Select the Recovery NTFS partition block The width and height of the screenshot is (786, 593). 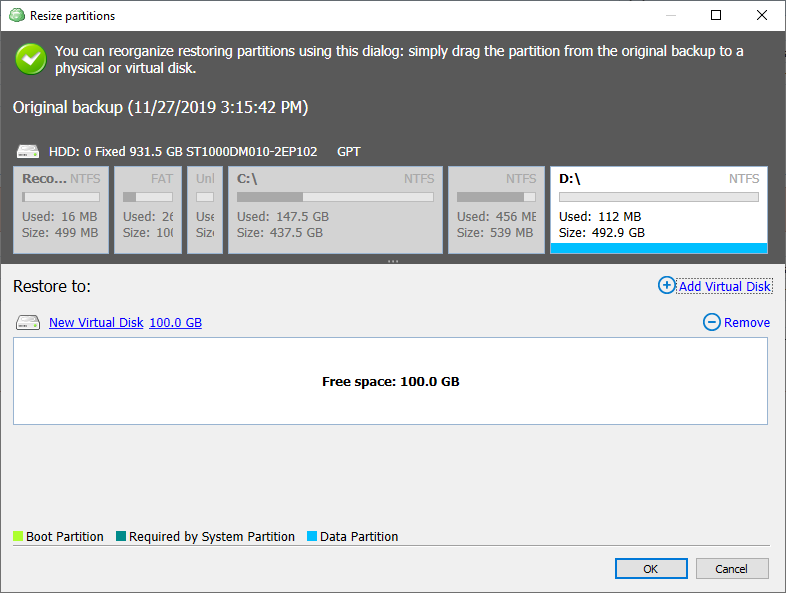(61, 210)
